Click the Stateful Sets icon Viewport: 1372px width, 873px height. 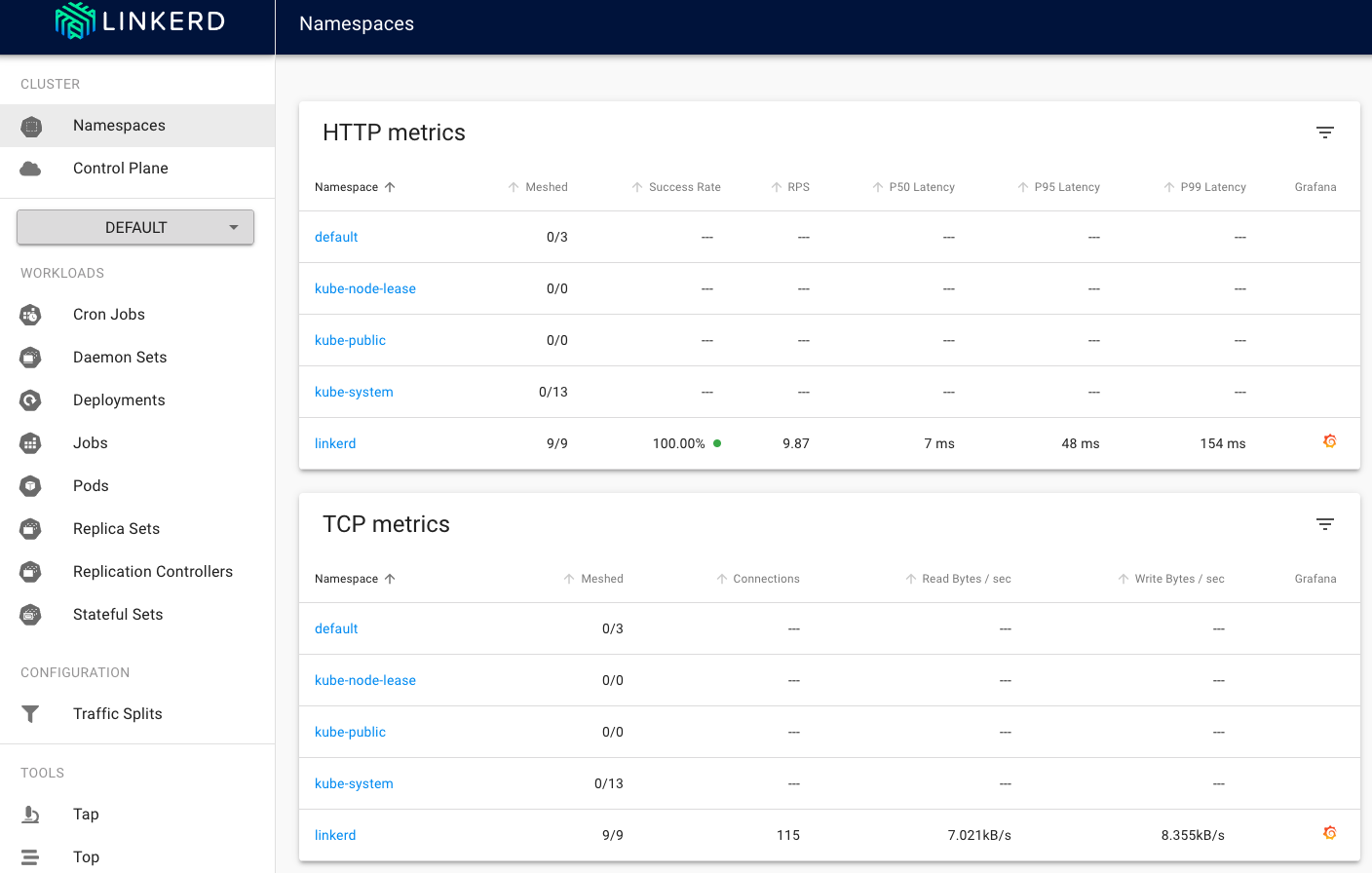(31, 615)
